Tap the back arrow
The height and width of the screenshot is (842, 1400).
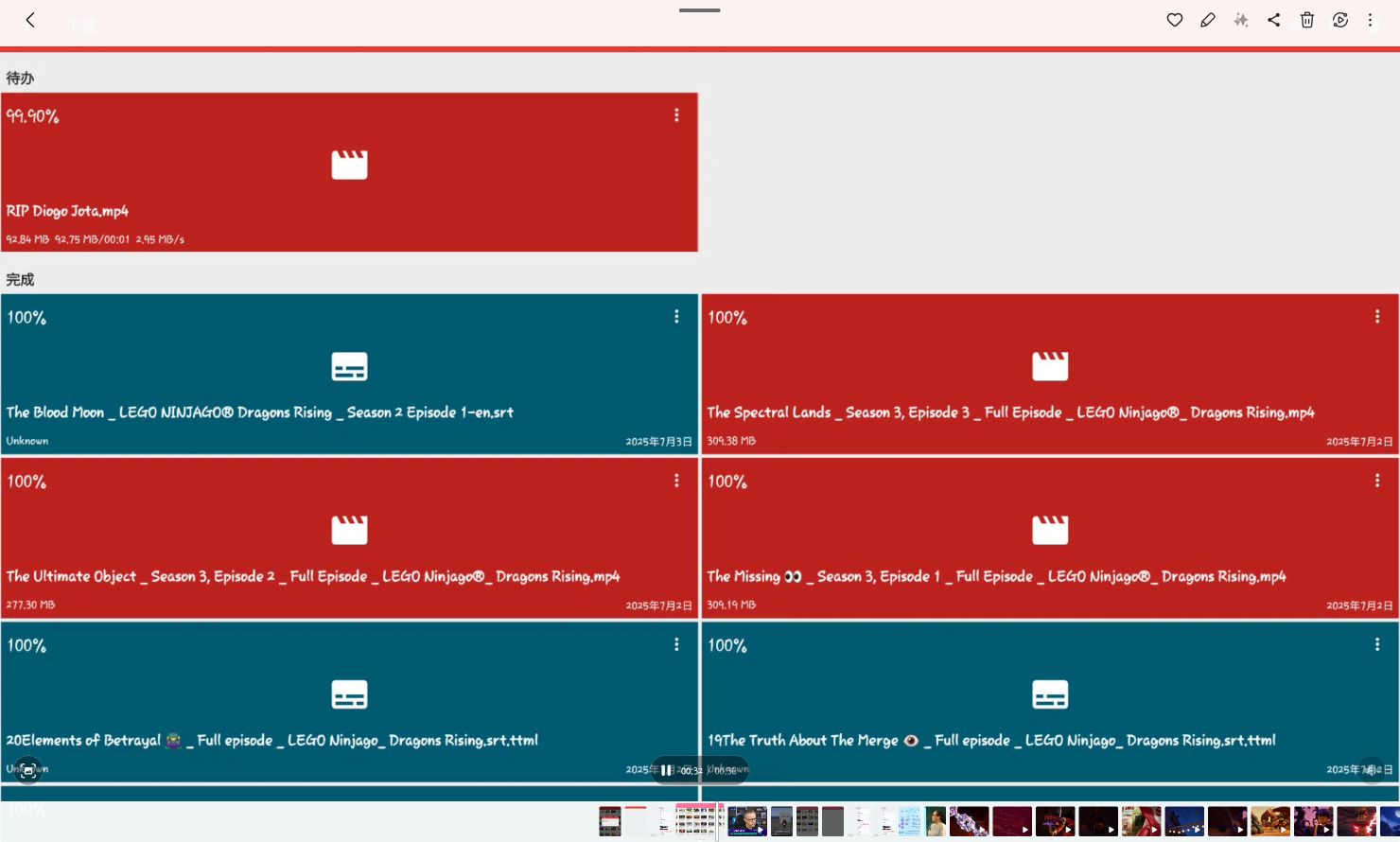(30, 20)
